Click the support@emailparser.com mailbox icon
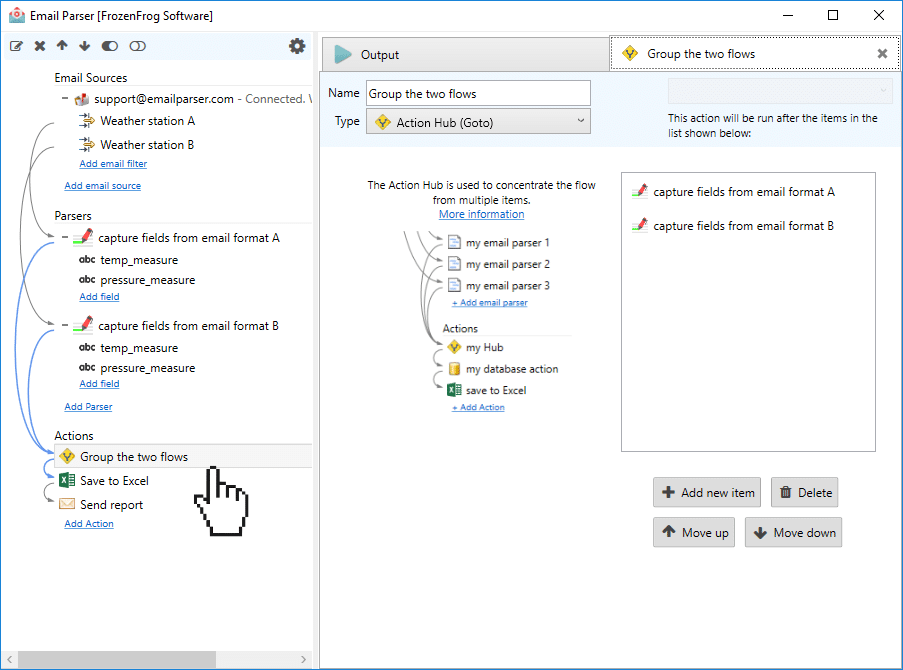The image size is (903, 670). (82, 99)
